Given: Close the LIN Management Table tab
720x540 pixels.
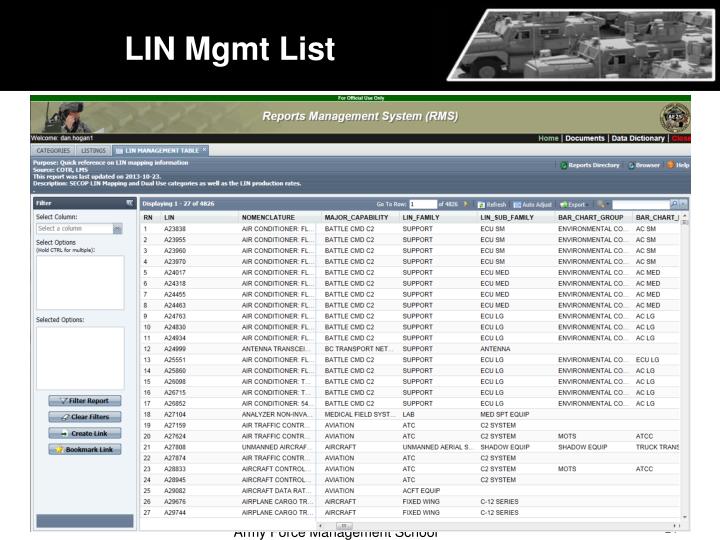Looking at the screenshot, I should coord(205,150).
